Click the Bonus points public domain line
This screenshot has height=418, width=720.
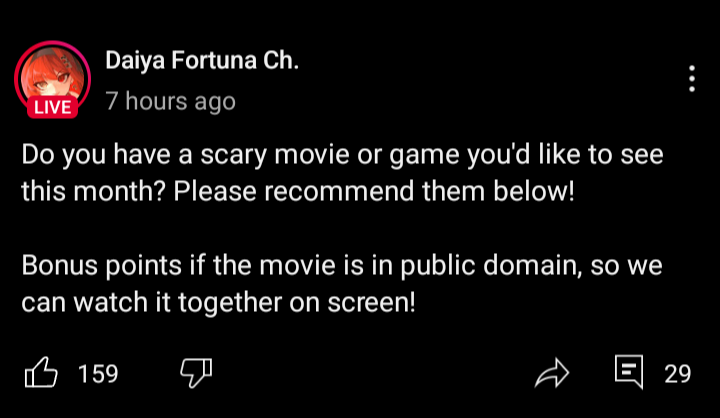(x=342, y=265)
